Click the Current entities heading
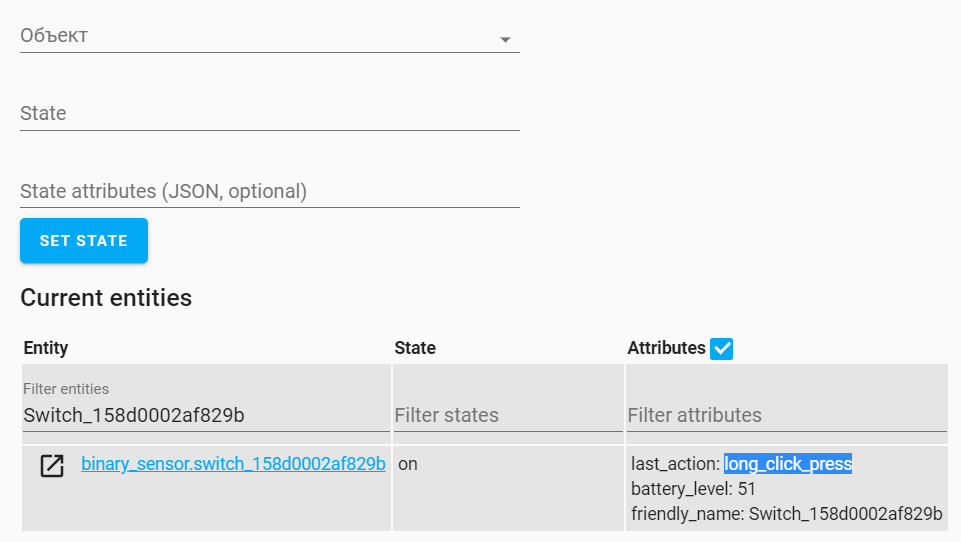The image size is (961, 542). point(106,297)
